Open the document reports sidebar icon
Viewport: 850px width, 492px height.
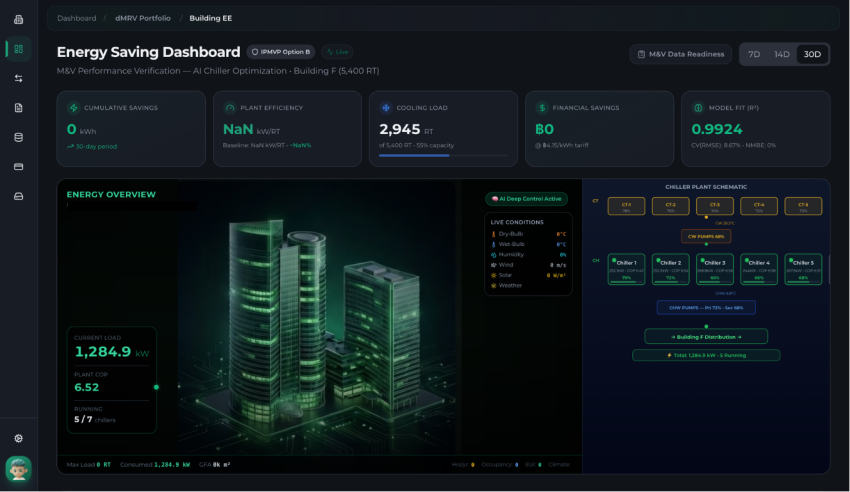pos(18,108)
